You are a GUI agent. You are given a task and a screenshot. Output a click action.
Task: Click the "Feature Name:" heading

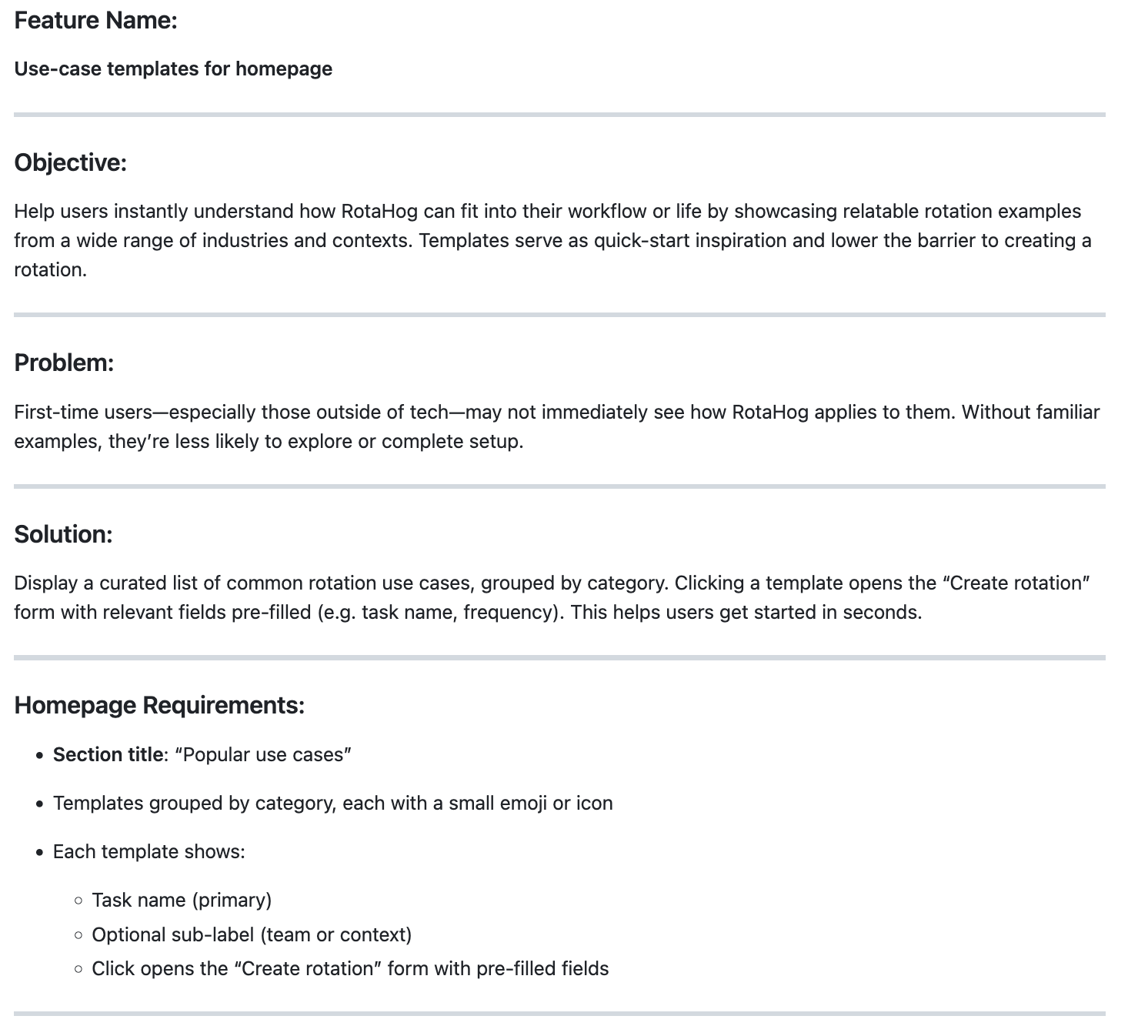pyautogui.click(x=95, y=21)
